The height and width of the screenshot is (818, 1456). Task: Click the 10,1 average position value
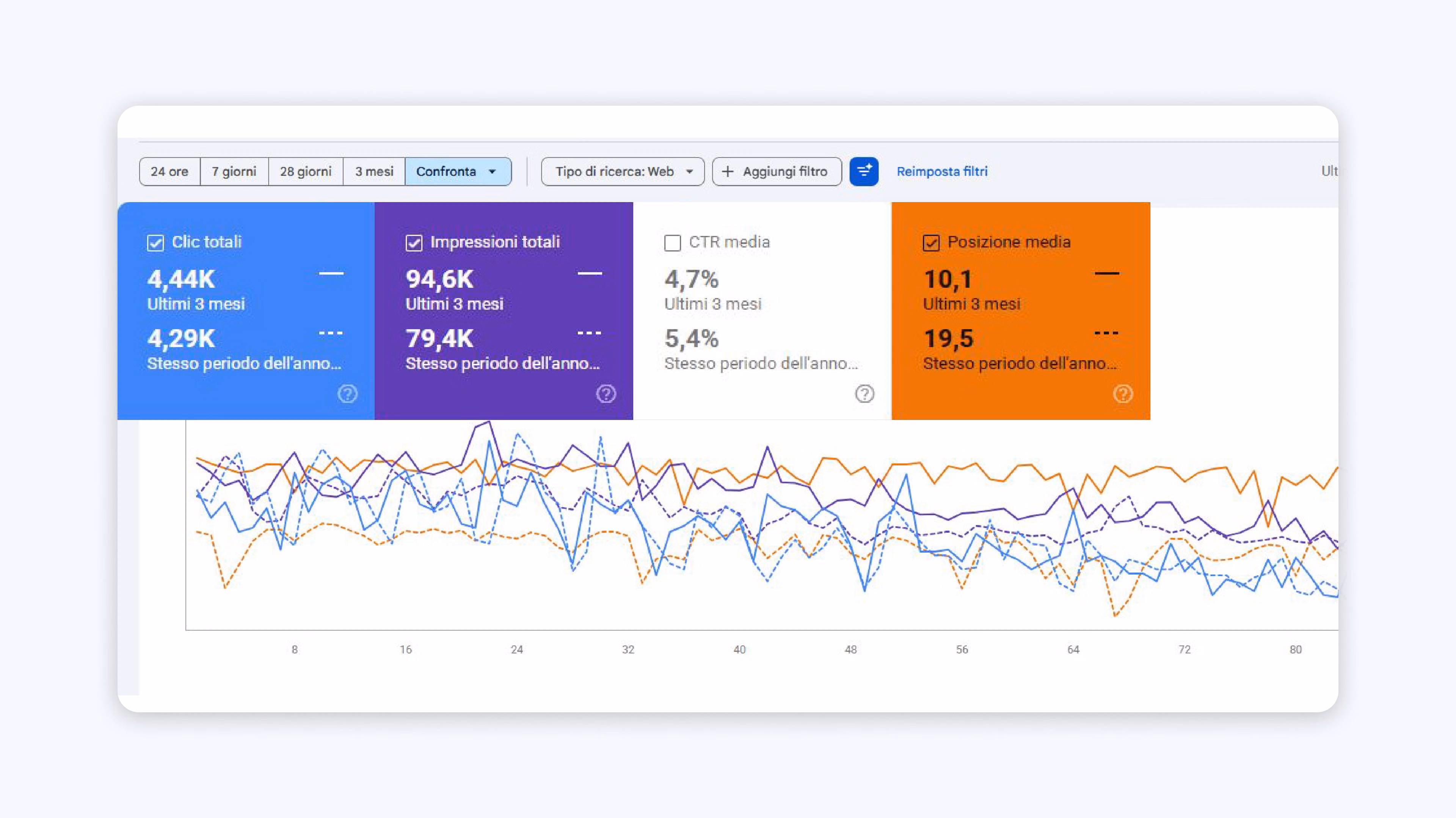click(x=947, y=279)
